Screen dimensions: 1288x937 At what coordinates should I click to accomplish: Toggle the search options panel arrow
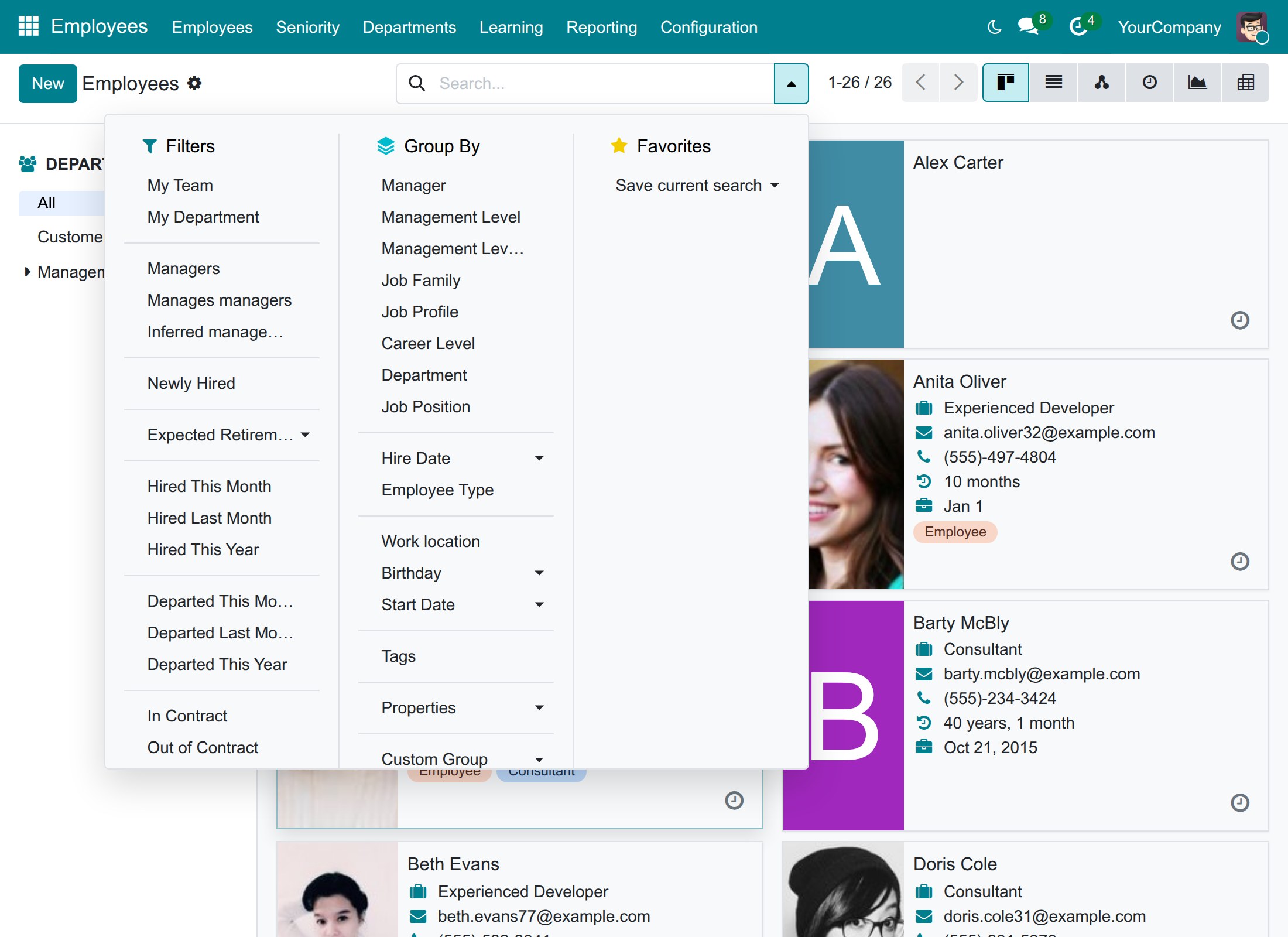point(791,84)
